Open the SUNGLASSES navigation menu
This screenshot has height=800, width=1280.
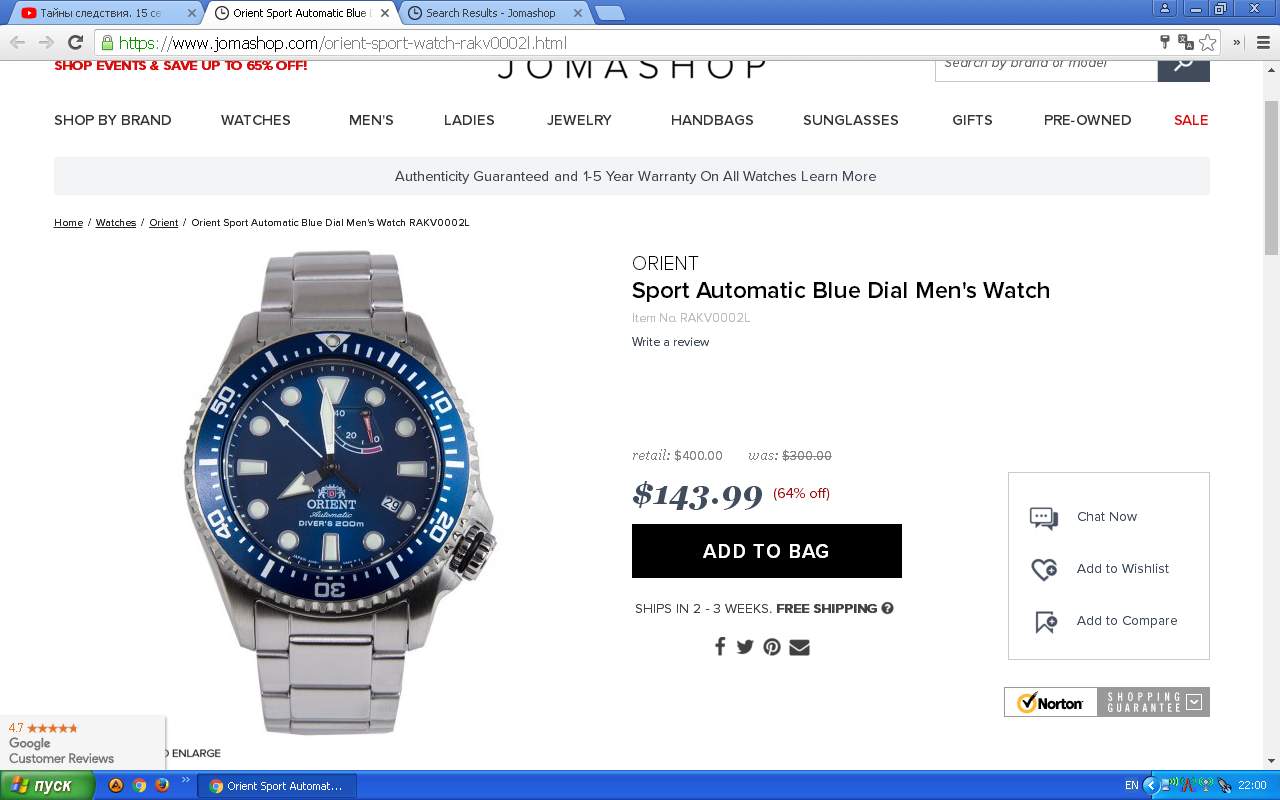[x=851, y=120]
